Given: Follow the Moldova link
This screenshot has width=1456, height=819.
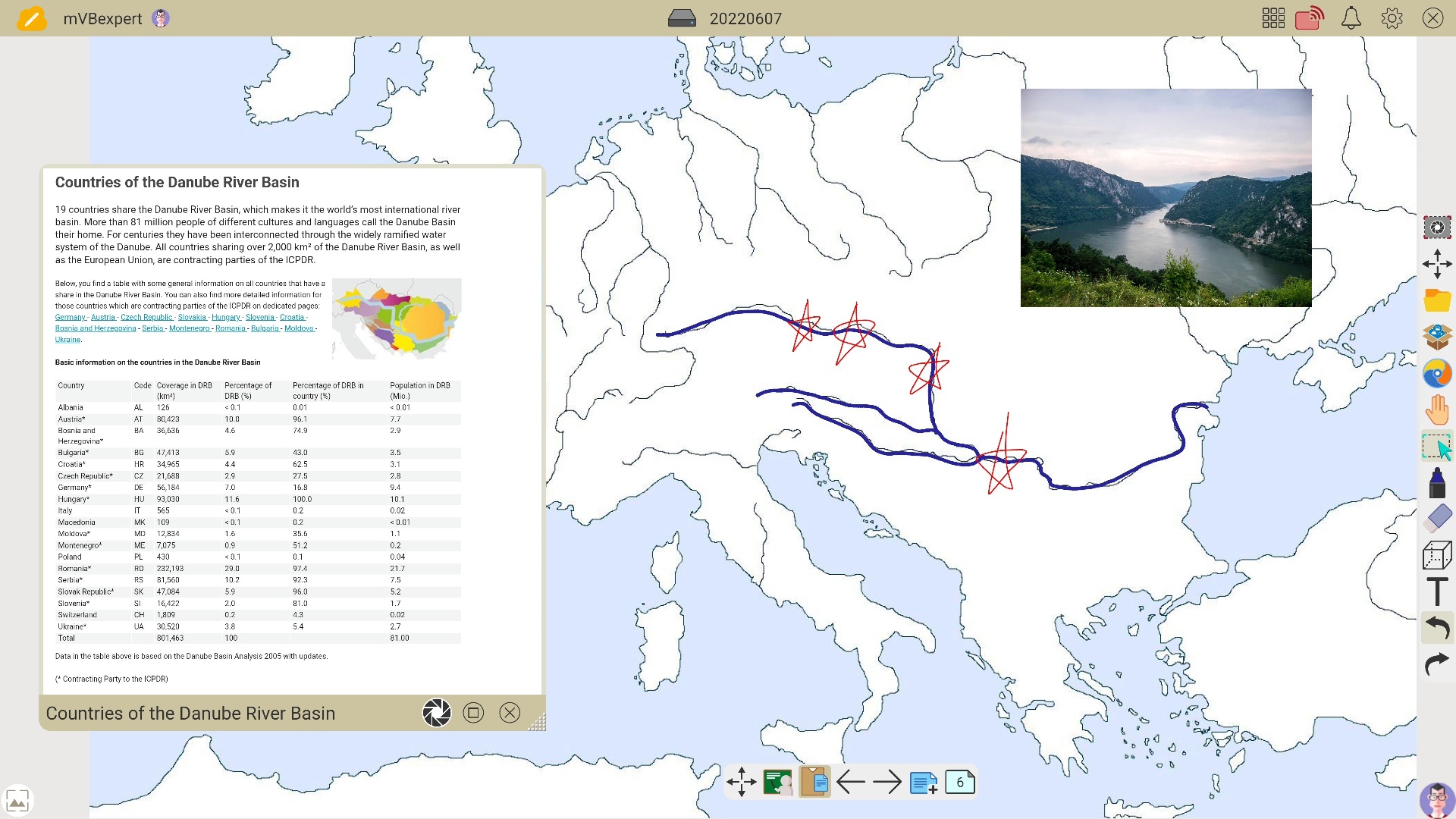Looking at the screenshot, I should [299, 328].
